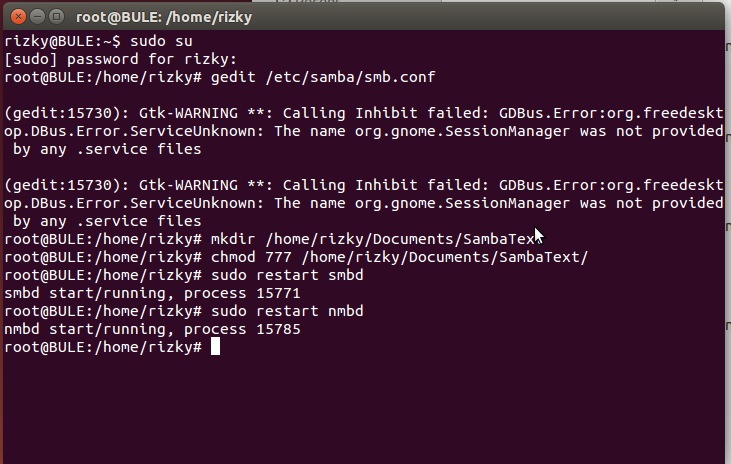Click the 'gedit /etc/samba/smb.conf' command

click(x=323, y=77)
